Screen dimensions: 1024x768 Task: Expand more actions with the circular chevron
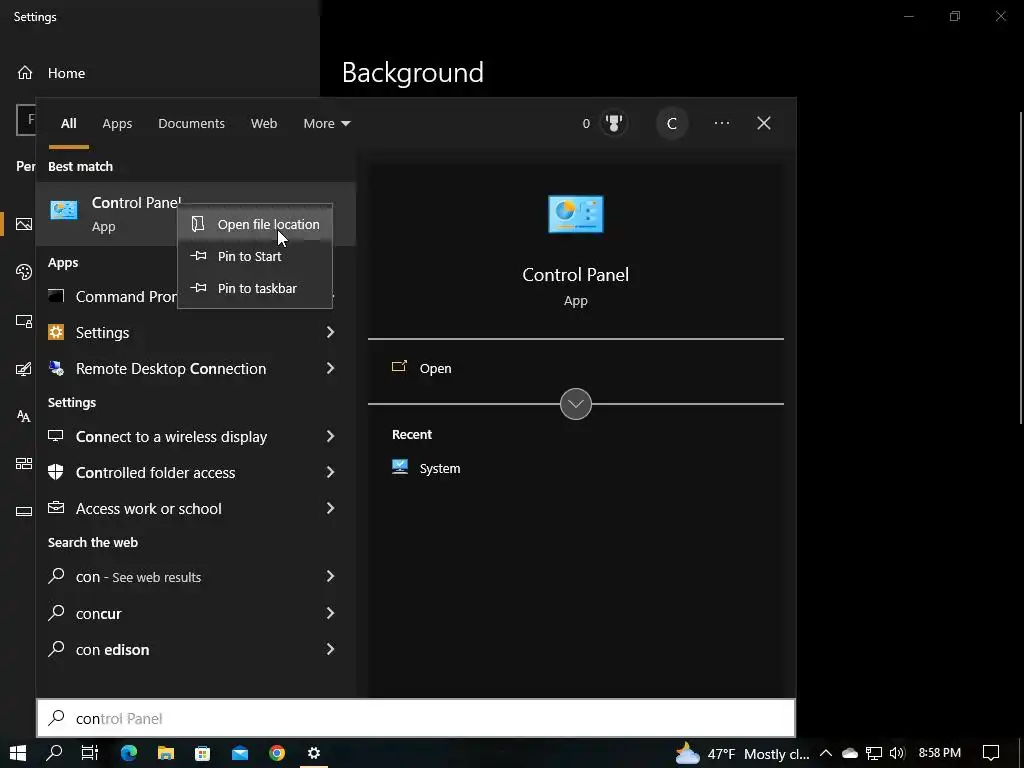coord(575,404)
